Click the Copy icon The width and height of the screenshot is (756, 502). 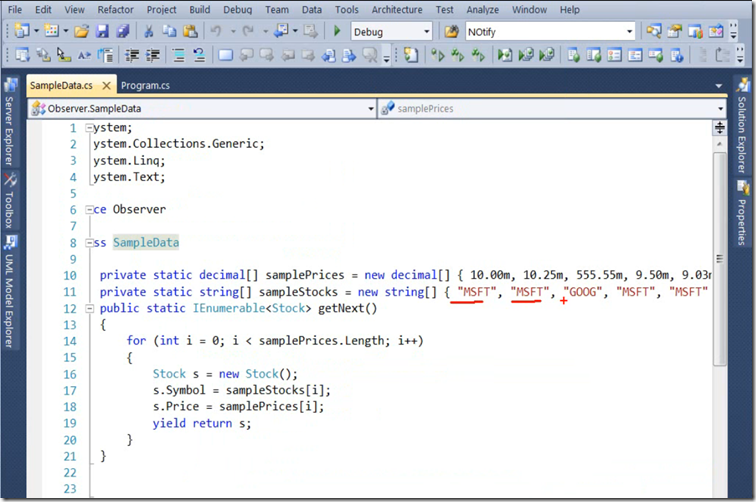pos(169,32)
